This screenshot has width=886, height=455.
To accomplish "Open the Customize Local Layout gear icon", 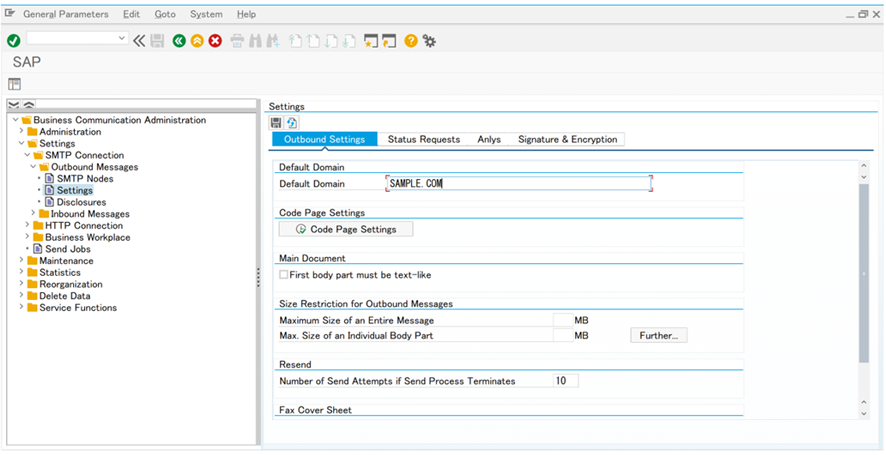I will pos(429,41).
